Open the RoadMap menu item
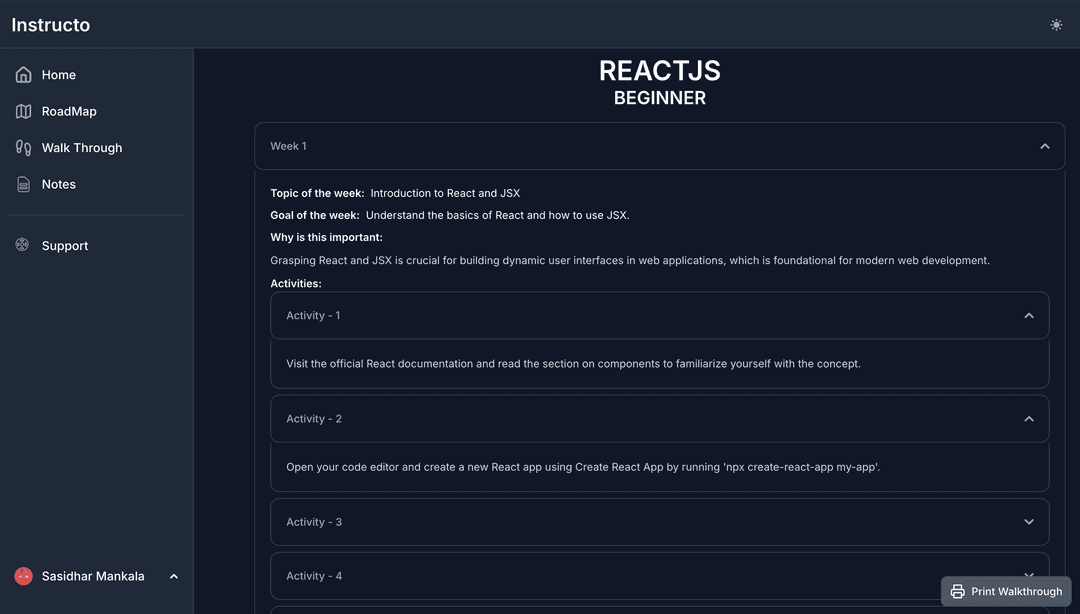The image size is (1080, 614). (96, 111)
